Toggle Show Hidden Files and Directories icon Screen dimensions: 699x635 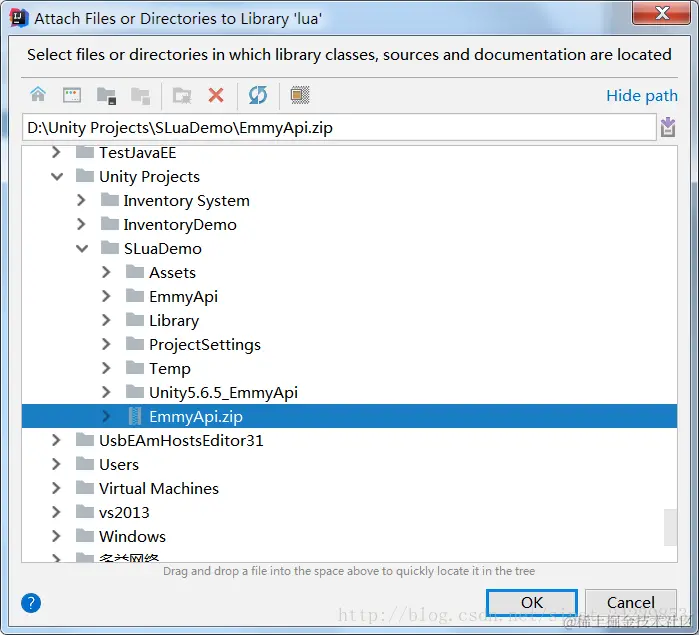pos(300,95)
